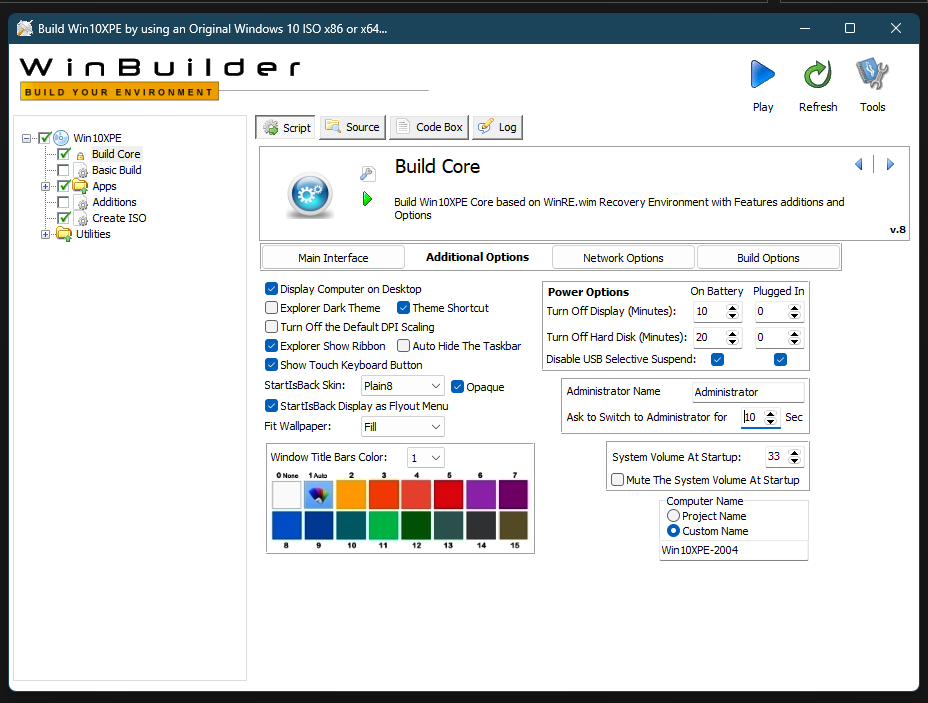Open the Tools icon

[872, 73]
